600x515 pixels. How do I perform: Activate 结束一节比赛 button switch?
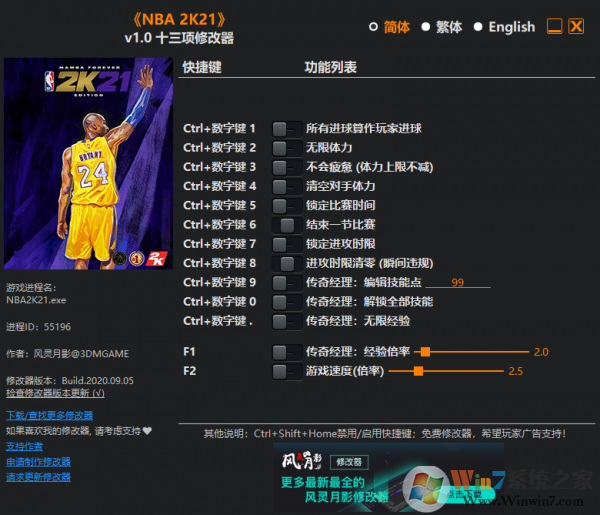[x=287, y=225]
